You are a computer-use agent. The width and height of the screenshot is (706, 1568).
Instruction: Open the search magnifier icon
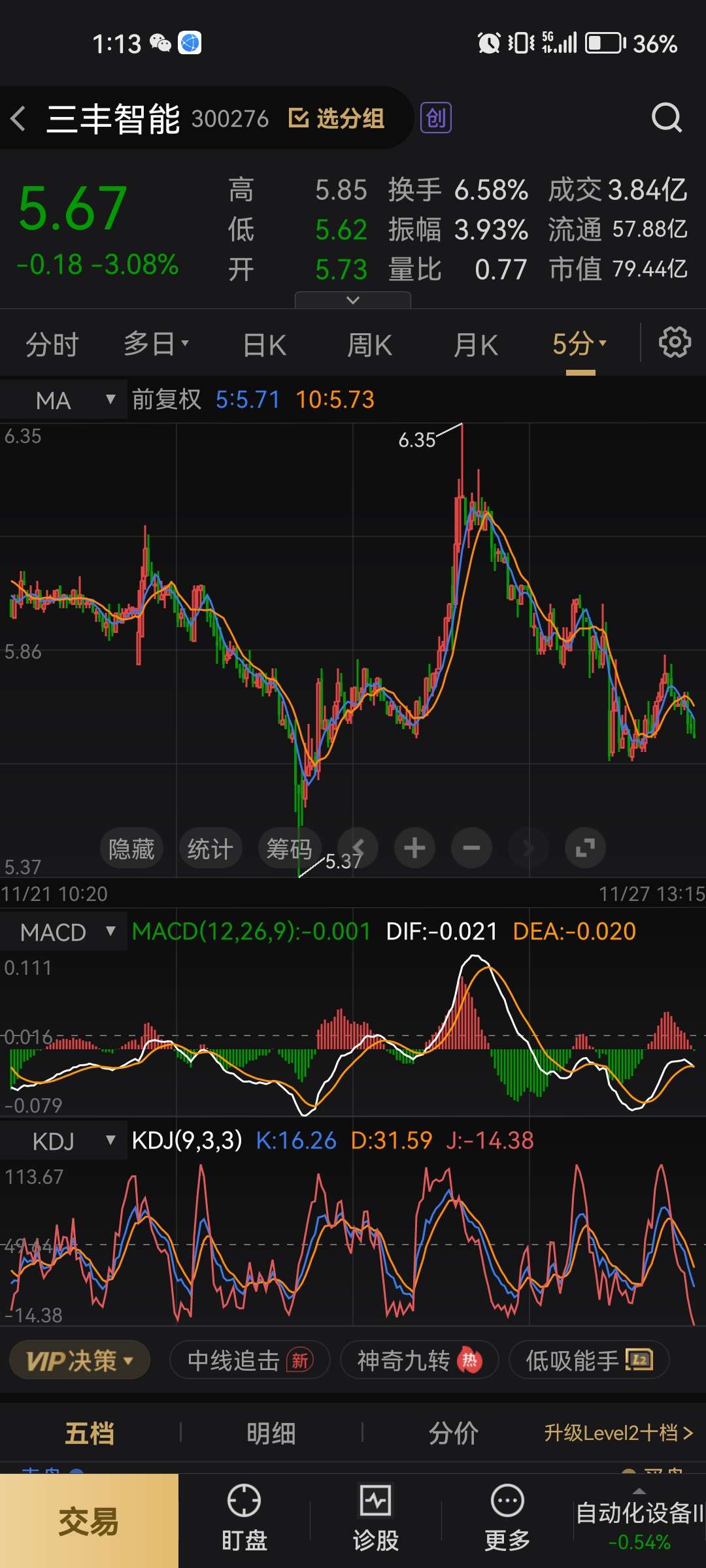(x=667, y=118)
